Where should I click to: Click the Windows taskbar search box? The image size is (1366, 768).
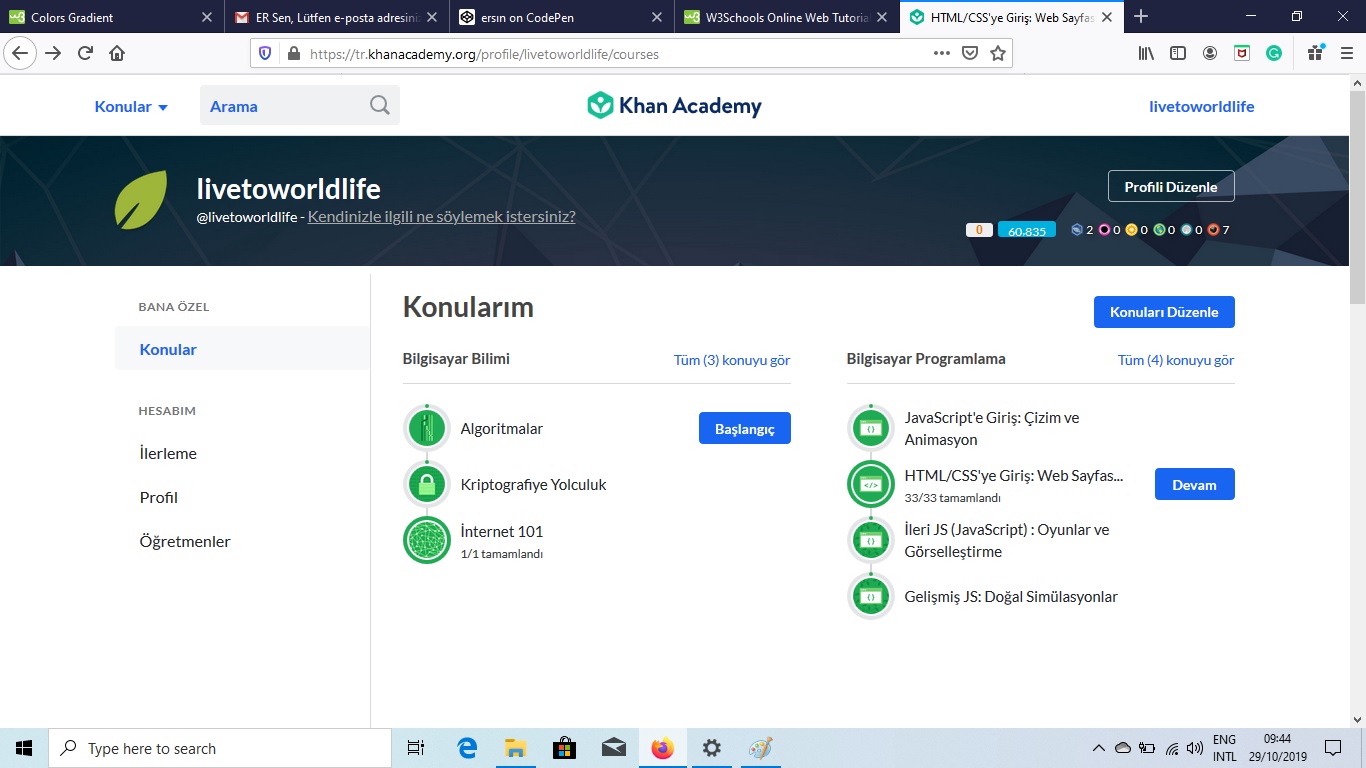pos(220,748)
